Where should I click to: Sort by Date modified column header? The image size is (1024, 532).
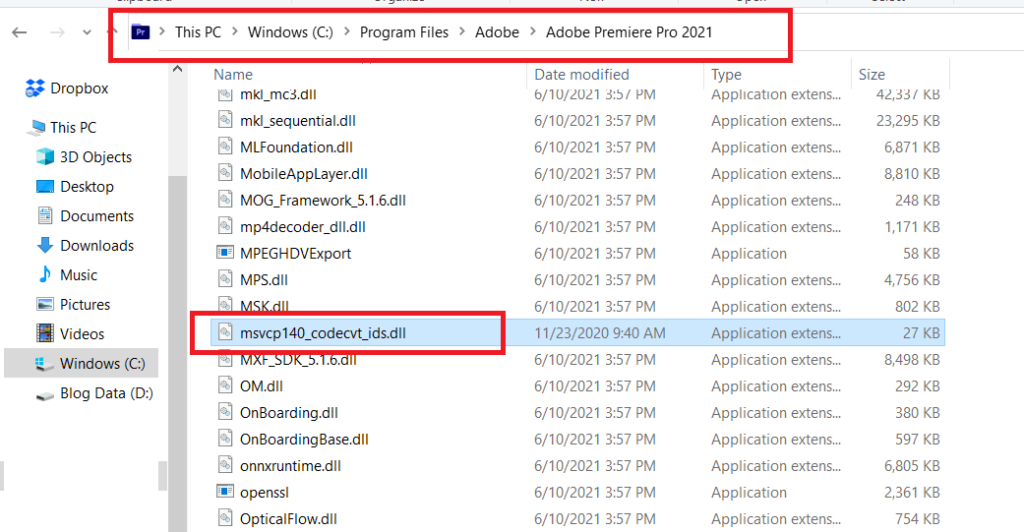coord(582,74)
